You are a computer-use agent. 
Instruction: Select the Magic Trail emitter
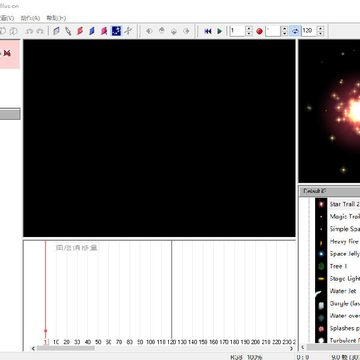pyautogui.click(x=345, y=217)
